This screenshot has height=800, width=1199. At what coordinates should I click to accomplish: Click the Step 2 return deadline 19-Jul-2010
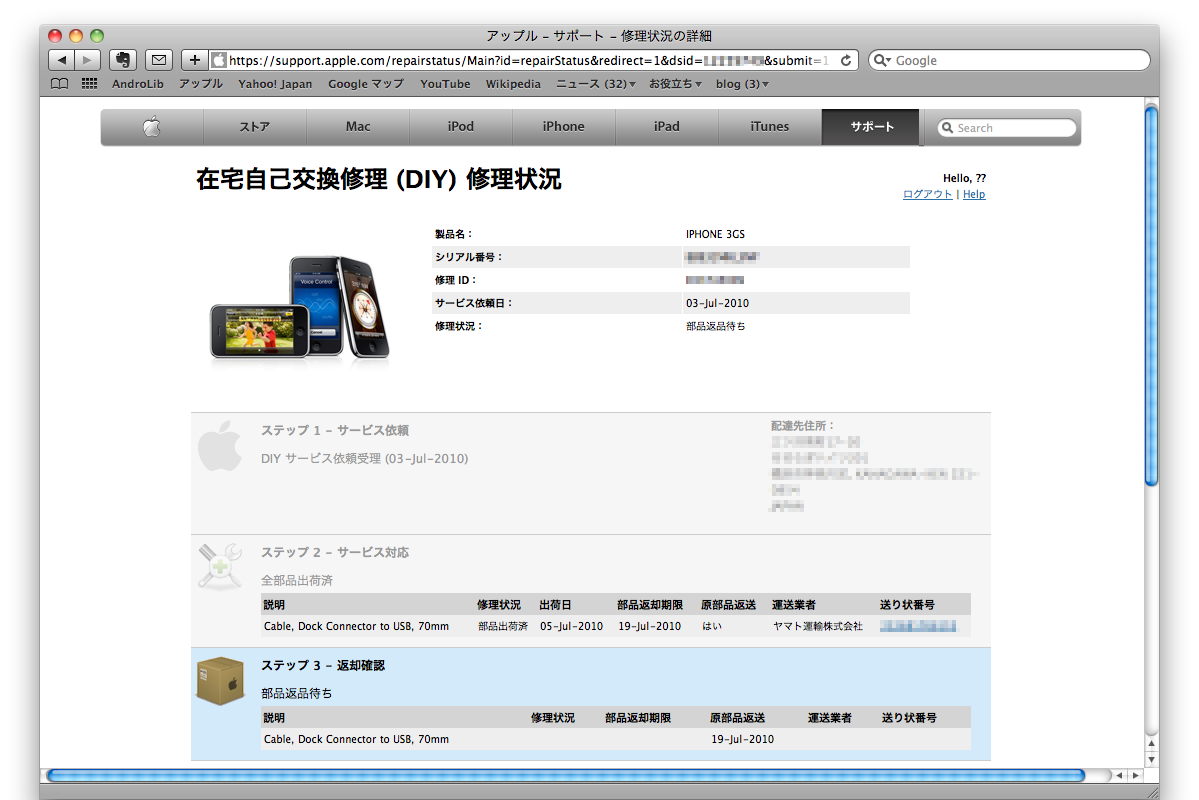(x=649, y=626)
